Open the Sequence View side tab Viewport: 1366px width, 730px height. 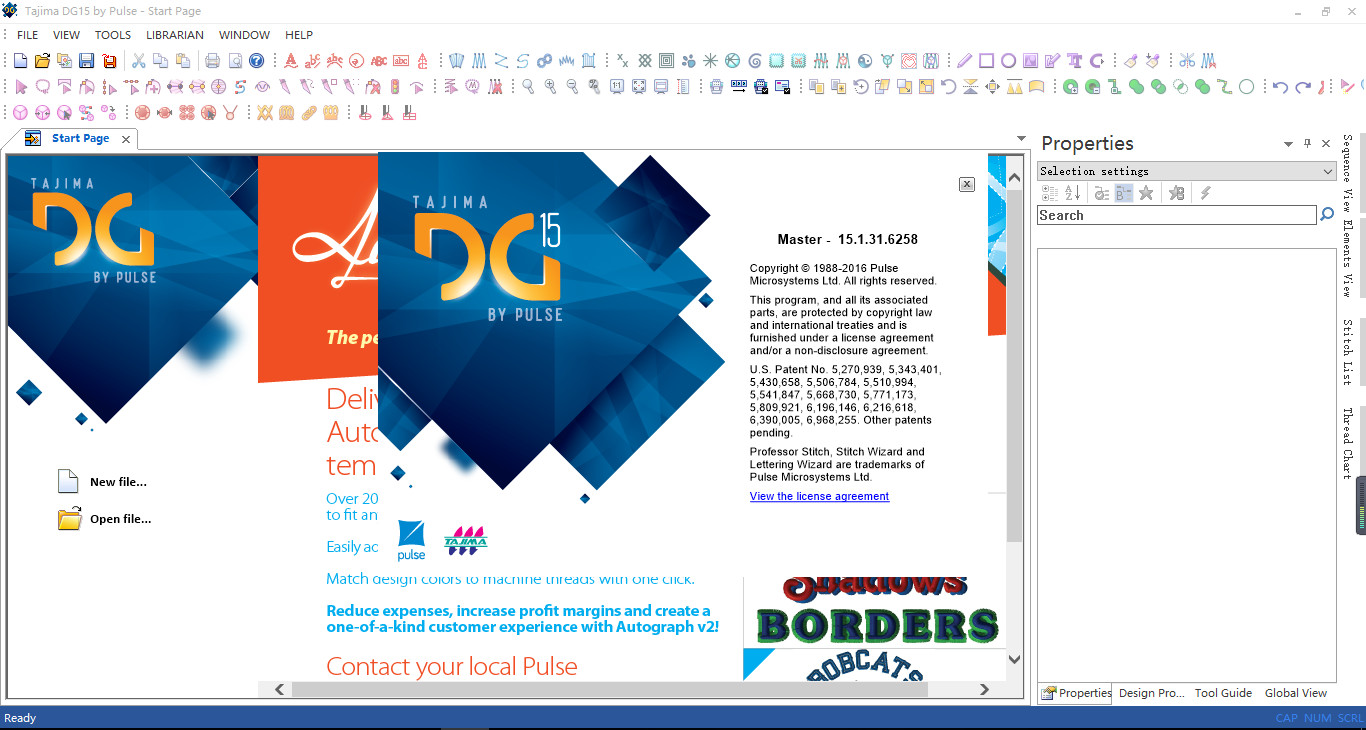pos(1347,174)
